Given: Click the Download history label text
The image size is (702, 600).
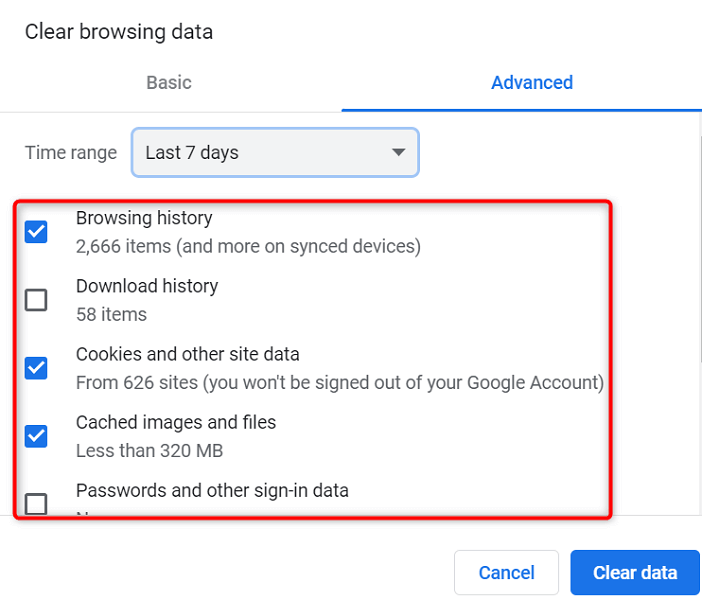Looking at the screenshot, I should [147, 286].
